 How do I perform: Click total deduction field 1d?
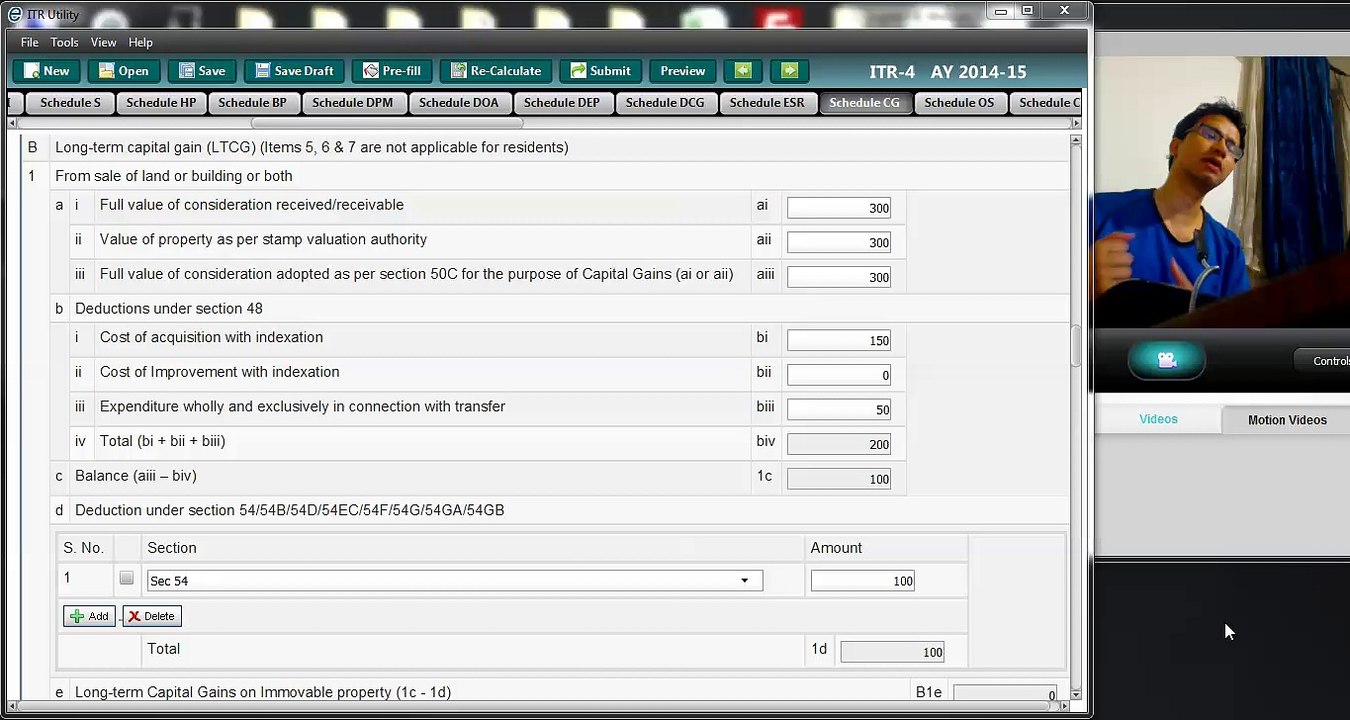click(892, 652)
